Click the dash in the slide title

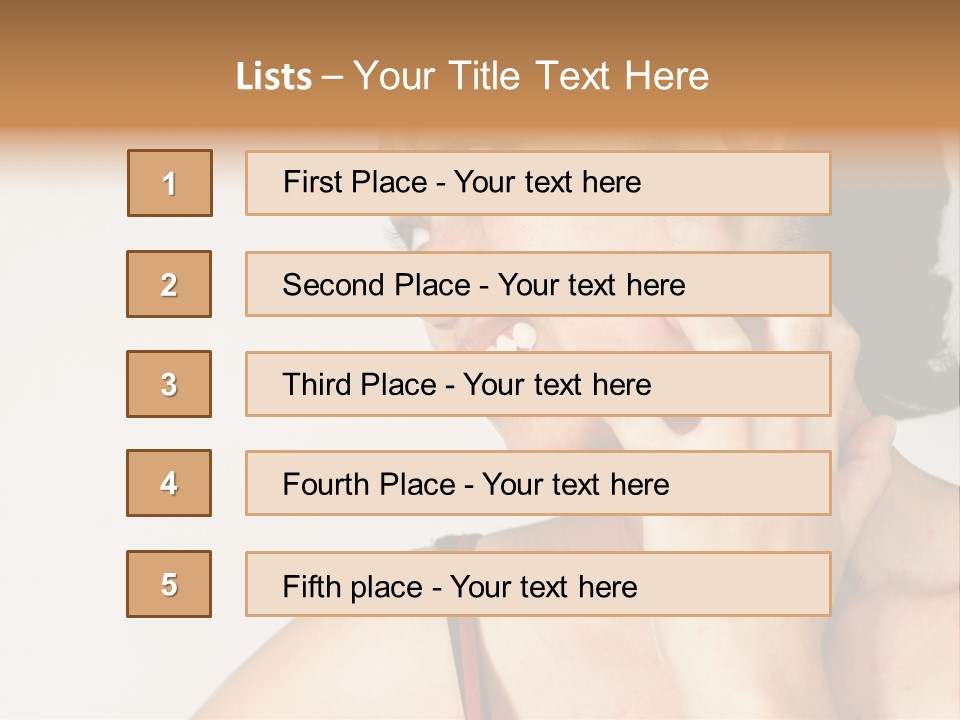[x=333, y=78]
